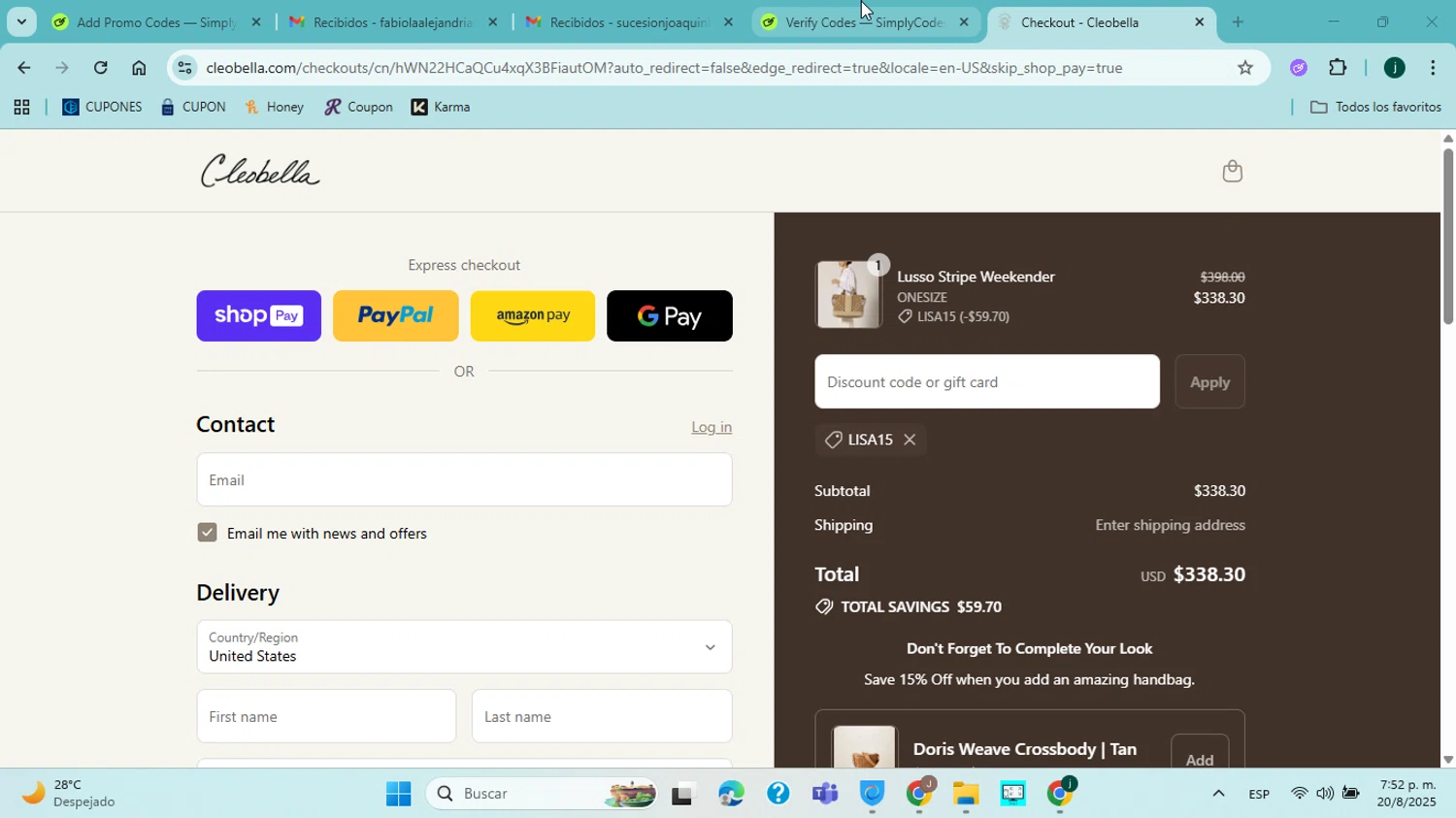Open Microsoft Teams from taskbar

click(x=825, y=794)
